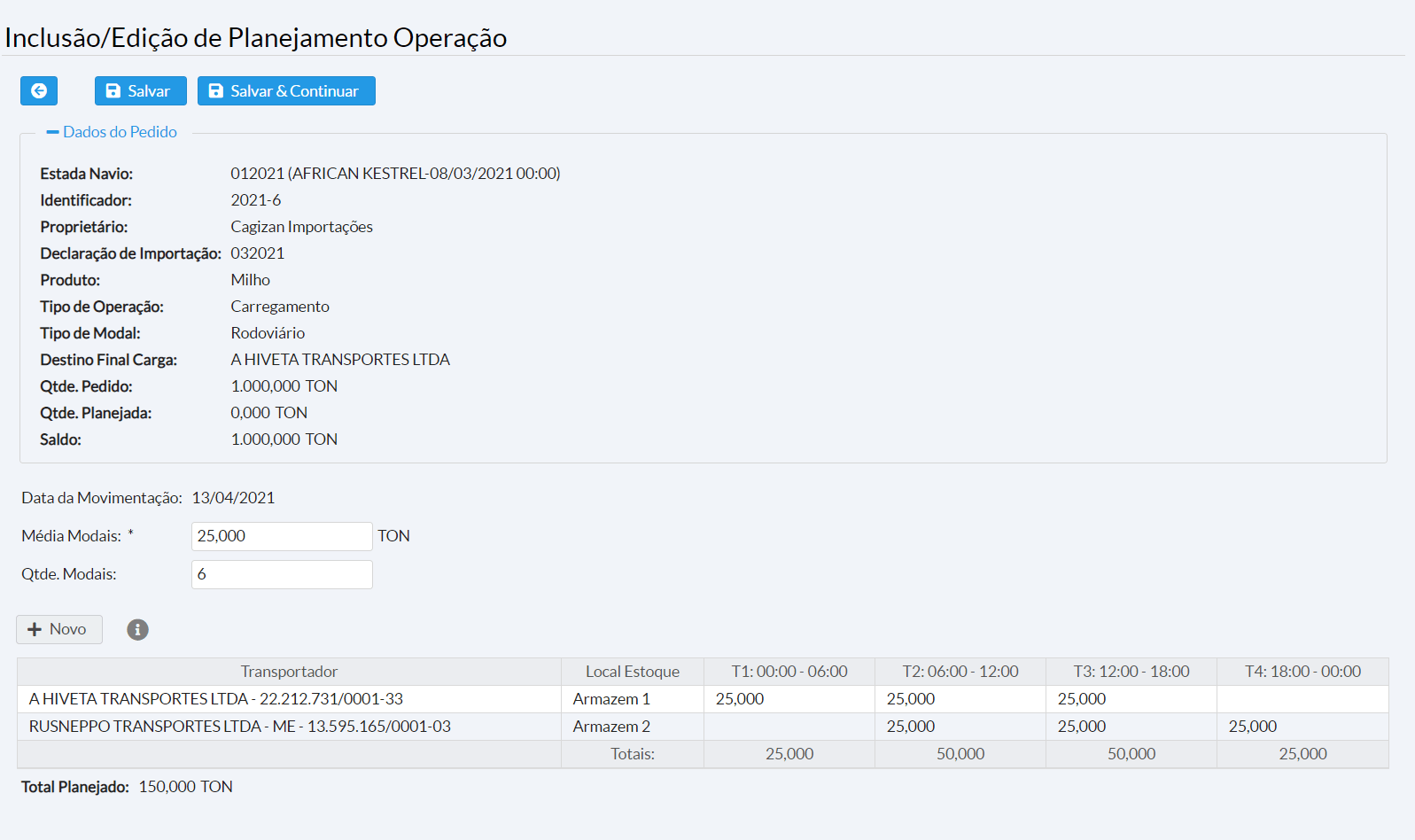Screen dimensions: 1415x840
Task: Edit A HIVETA T3 12:00-18:00 cell
Action: pos(1131,699)
